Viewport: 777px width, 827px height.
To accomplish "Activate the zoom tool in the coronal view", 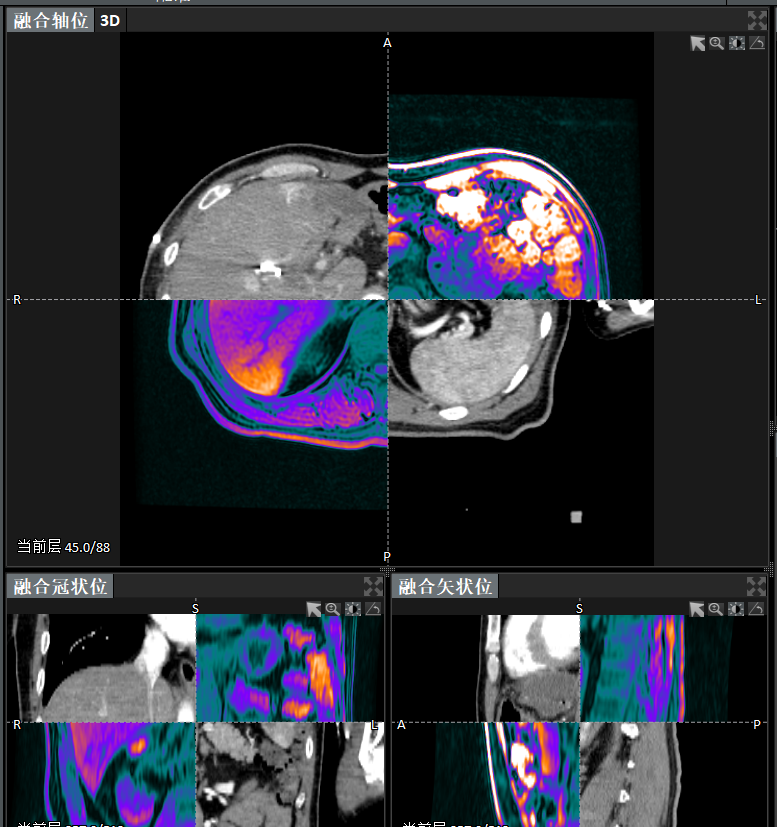I will pyautogui.click(x=332, y=609).
